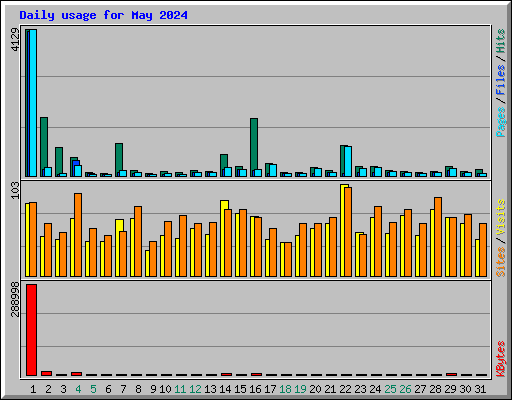Image resolution: width=512 pixels, height=400 pixels.
Task: Click the KBytes legend label
Action: pyautogui.click(x=501, y=359)
